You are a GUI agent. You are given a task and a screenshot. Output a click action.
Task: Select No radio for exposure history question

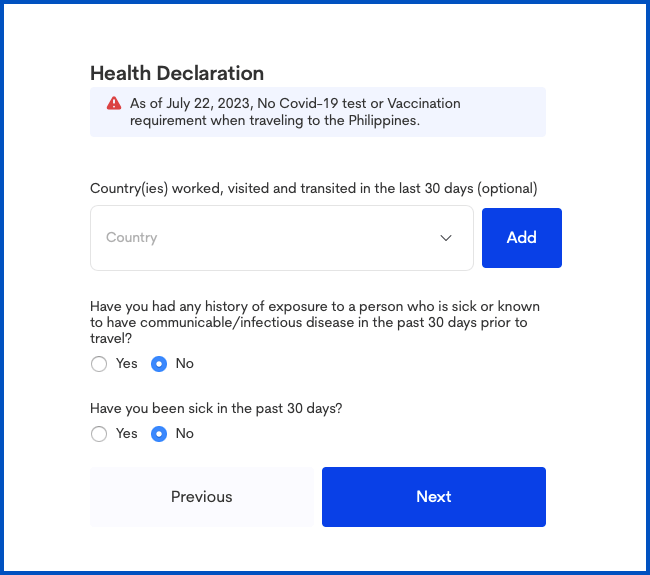[159, 364]
